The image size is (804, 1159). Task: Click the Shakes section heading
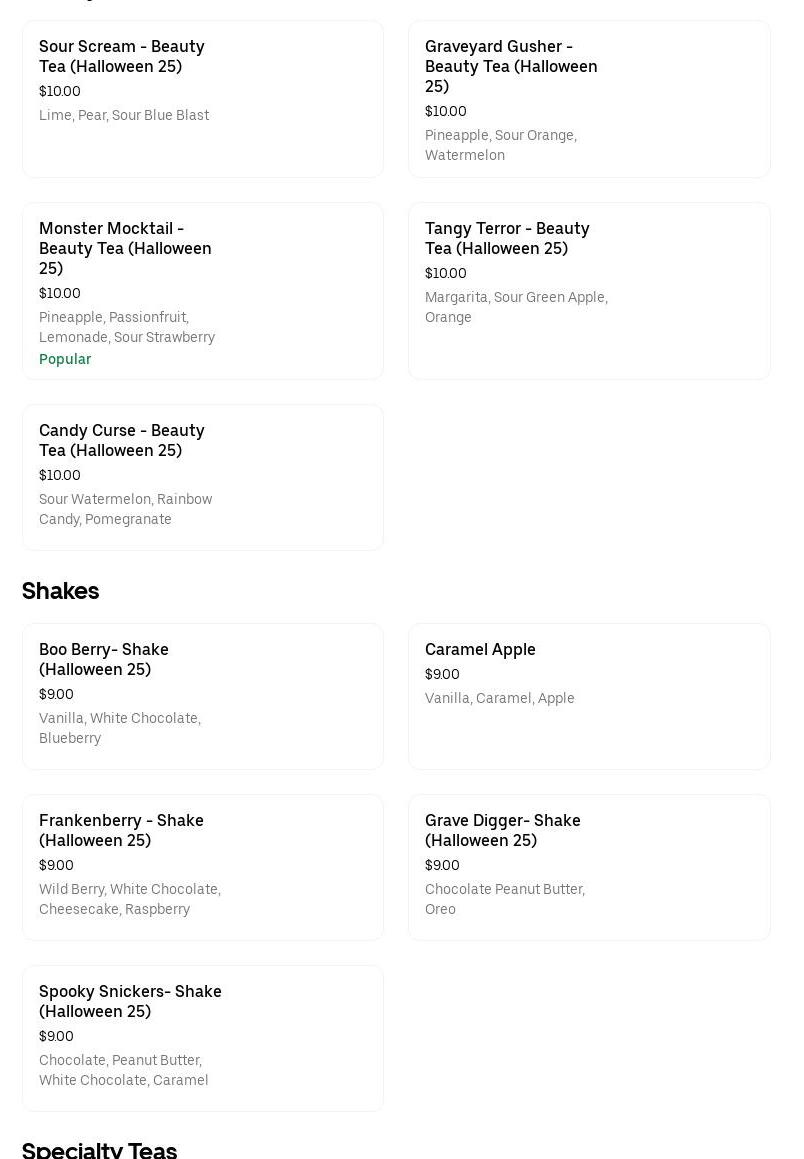(x=60, y=591)
